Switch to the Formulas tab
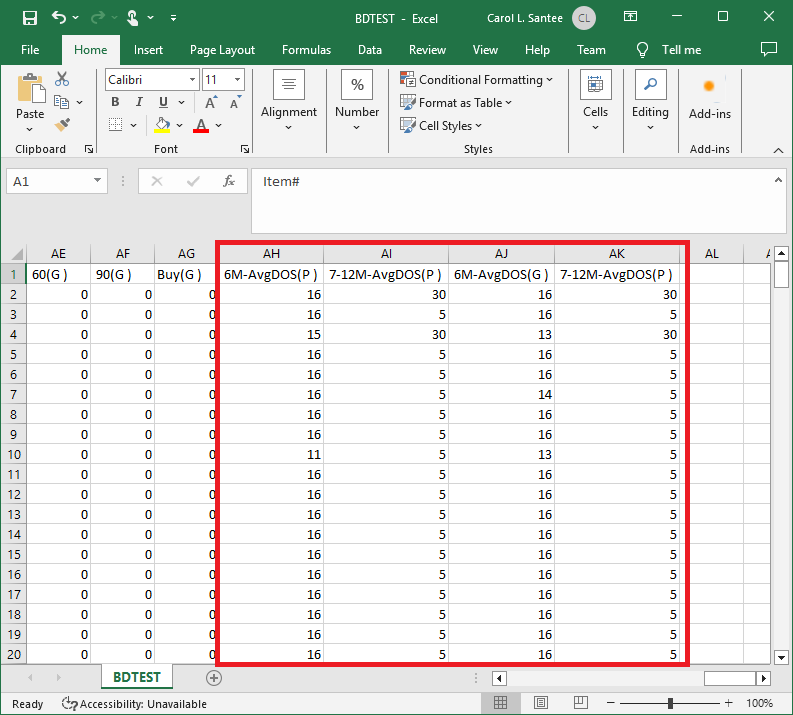The height and width of the screenshot is (715, 793). [306, 50]
